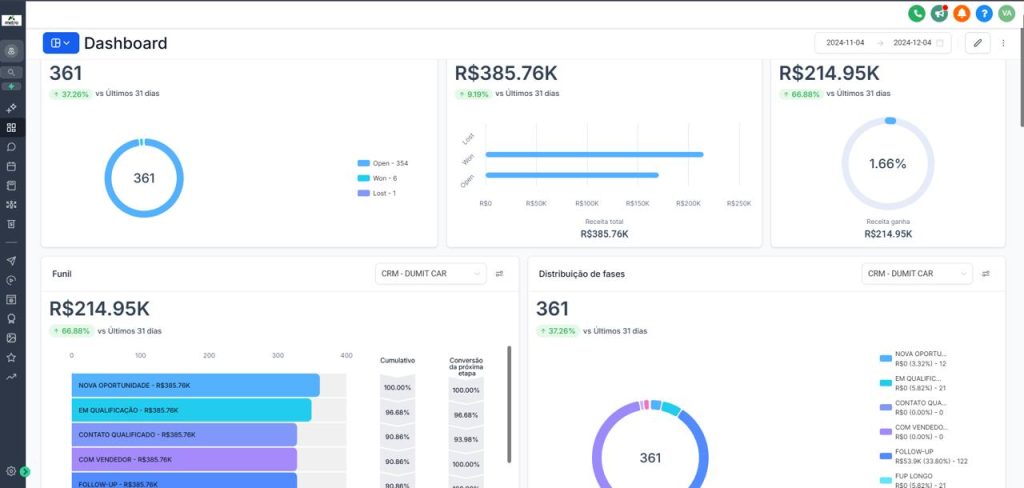This screenshot has width=1024, height=488.
Task: Open the three-dot dashboard options menu
Action: point(1004,43)
